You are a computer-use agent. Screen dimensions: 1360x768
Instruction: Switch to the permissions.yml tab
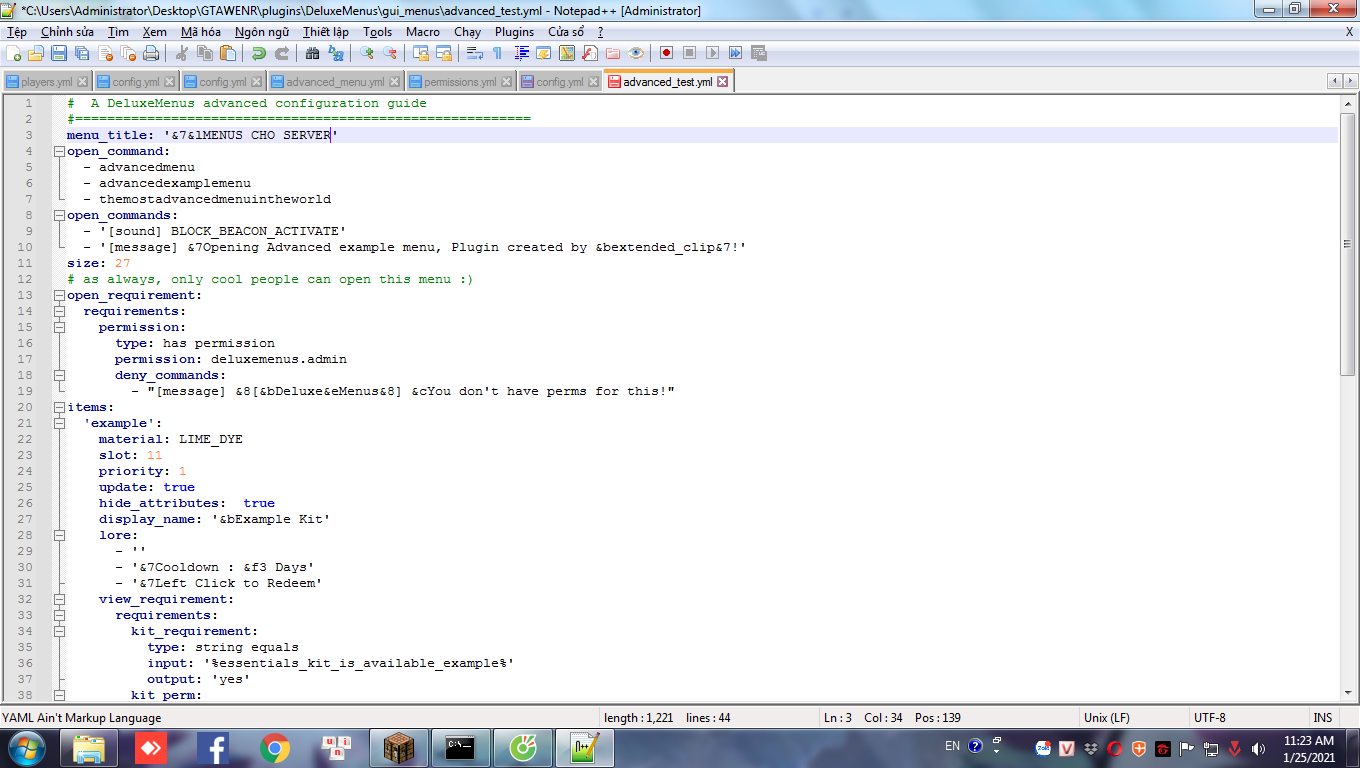(460, 82)
